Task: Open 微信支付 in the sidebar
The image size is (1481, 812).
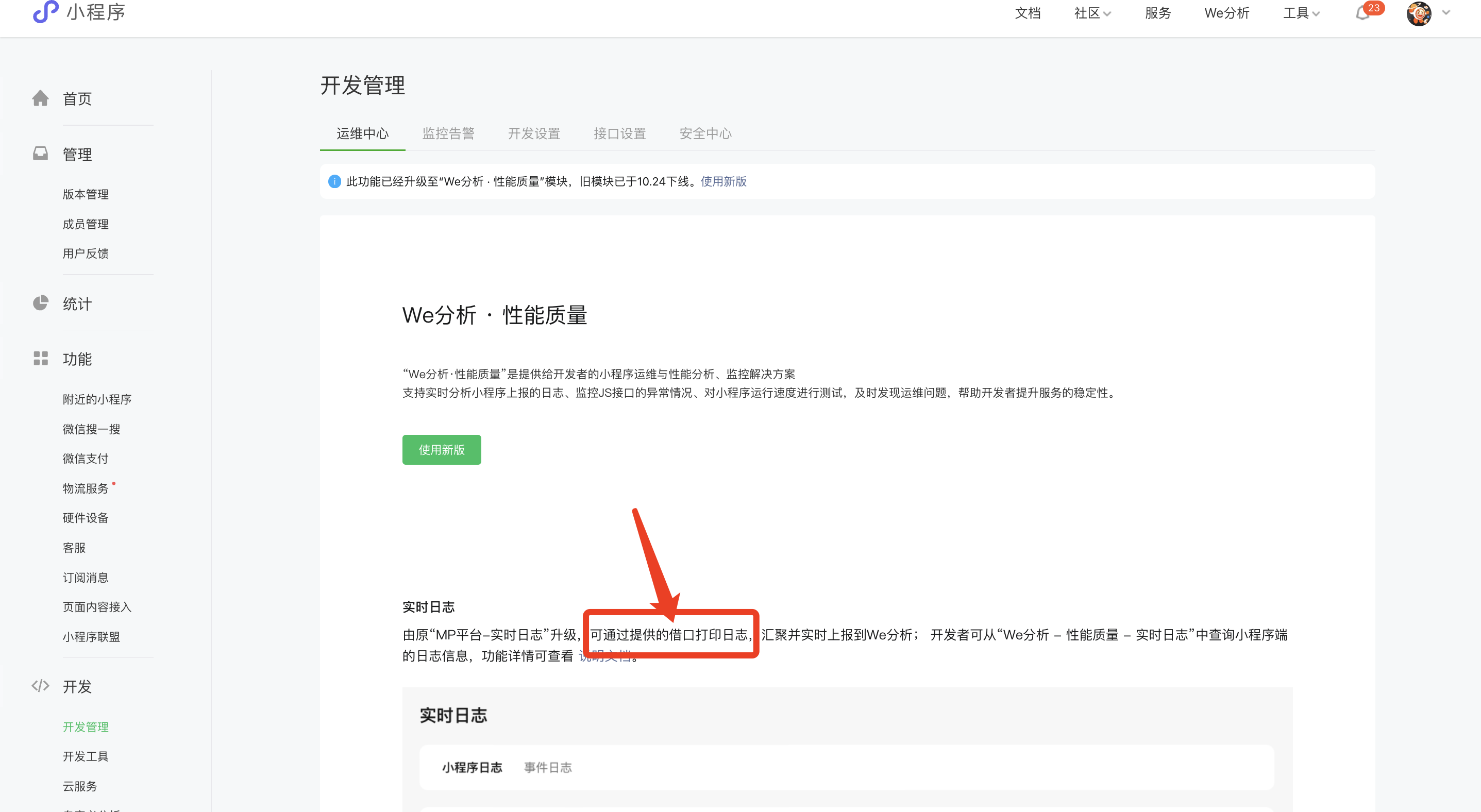Action: click(86, 459)
